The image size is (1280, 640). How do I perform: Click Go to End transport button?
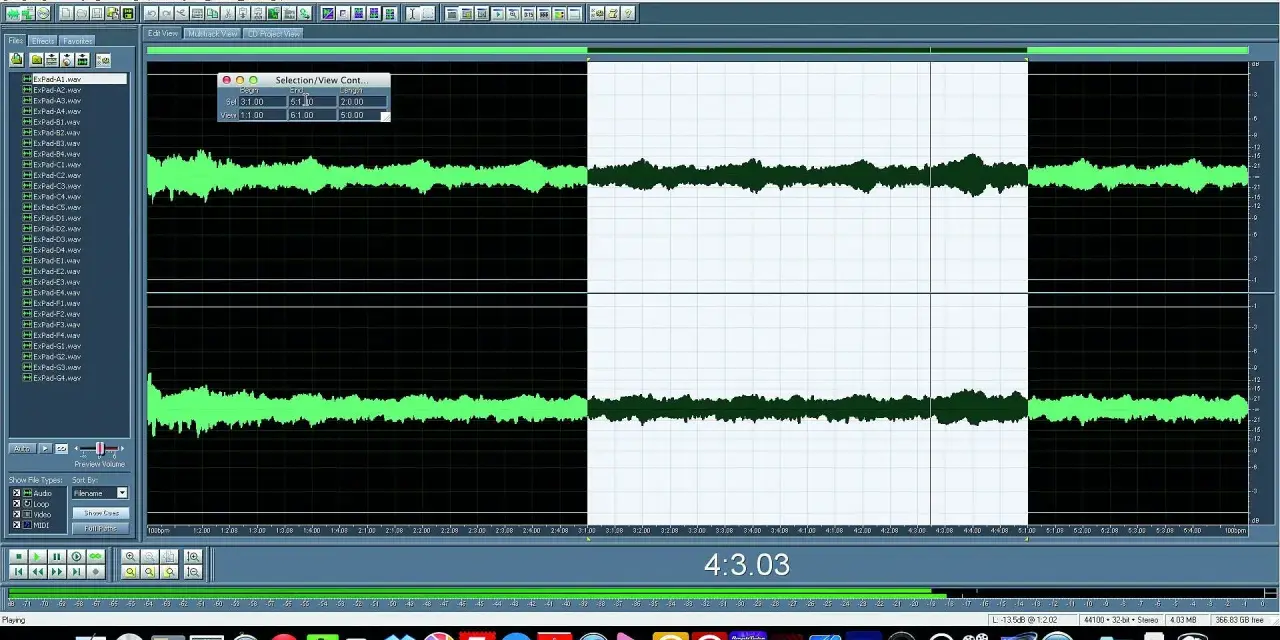[x=76, y=572]
